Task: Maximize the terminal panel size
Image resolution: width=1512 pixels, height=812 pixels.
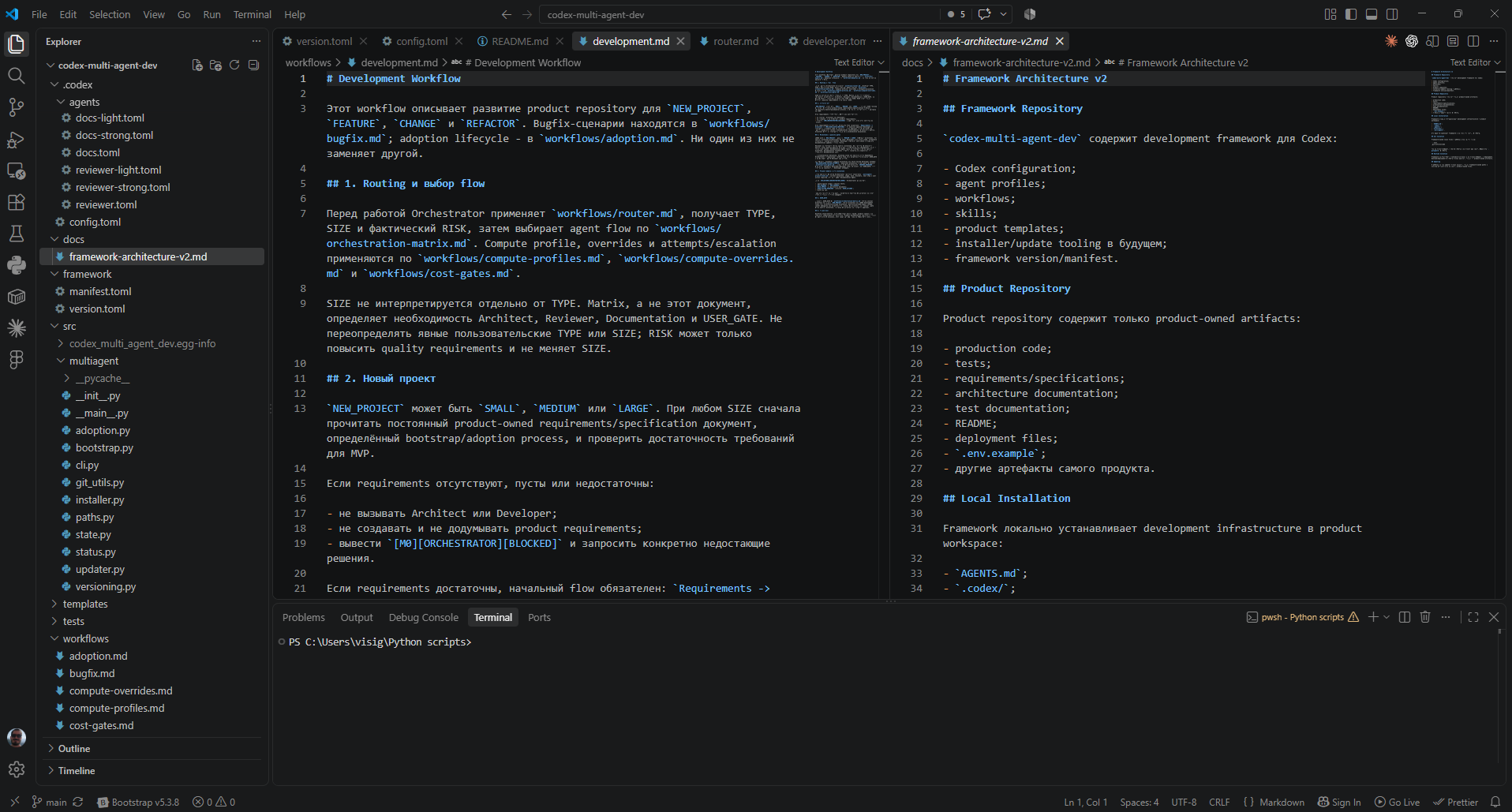Action: 1473,617
